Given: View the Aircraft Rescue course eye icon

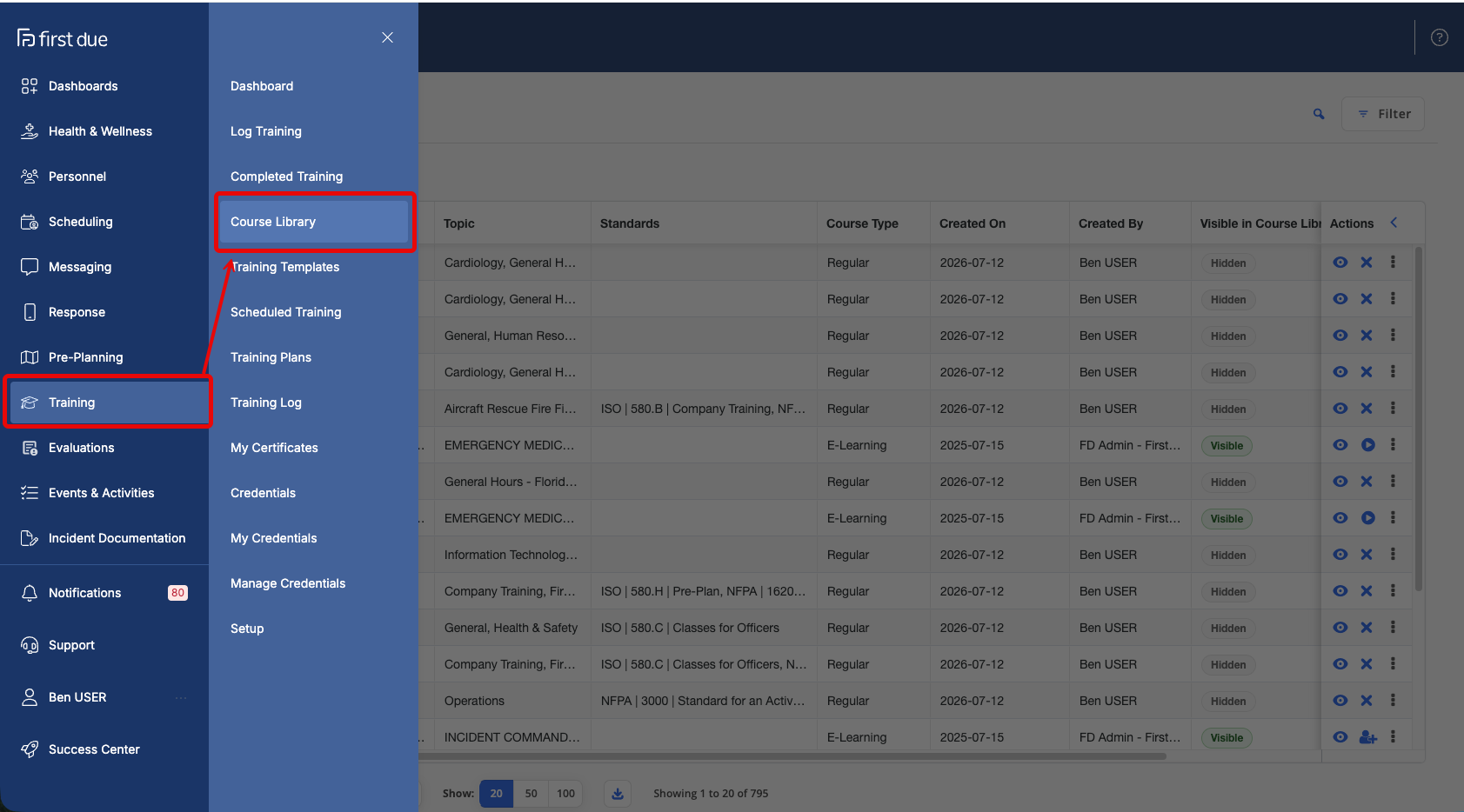Looking at the screenshot, I should coord(1340,409).
